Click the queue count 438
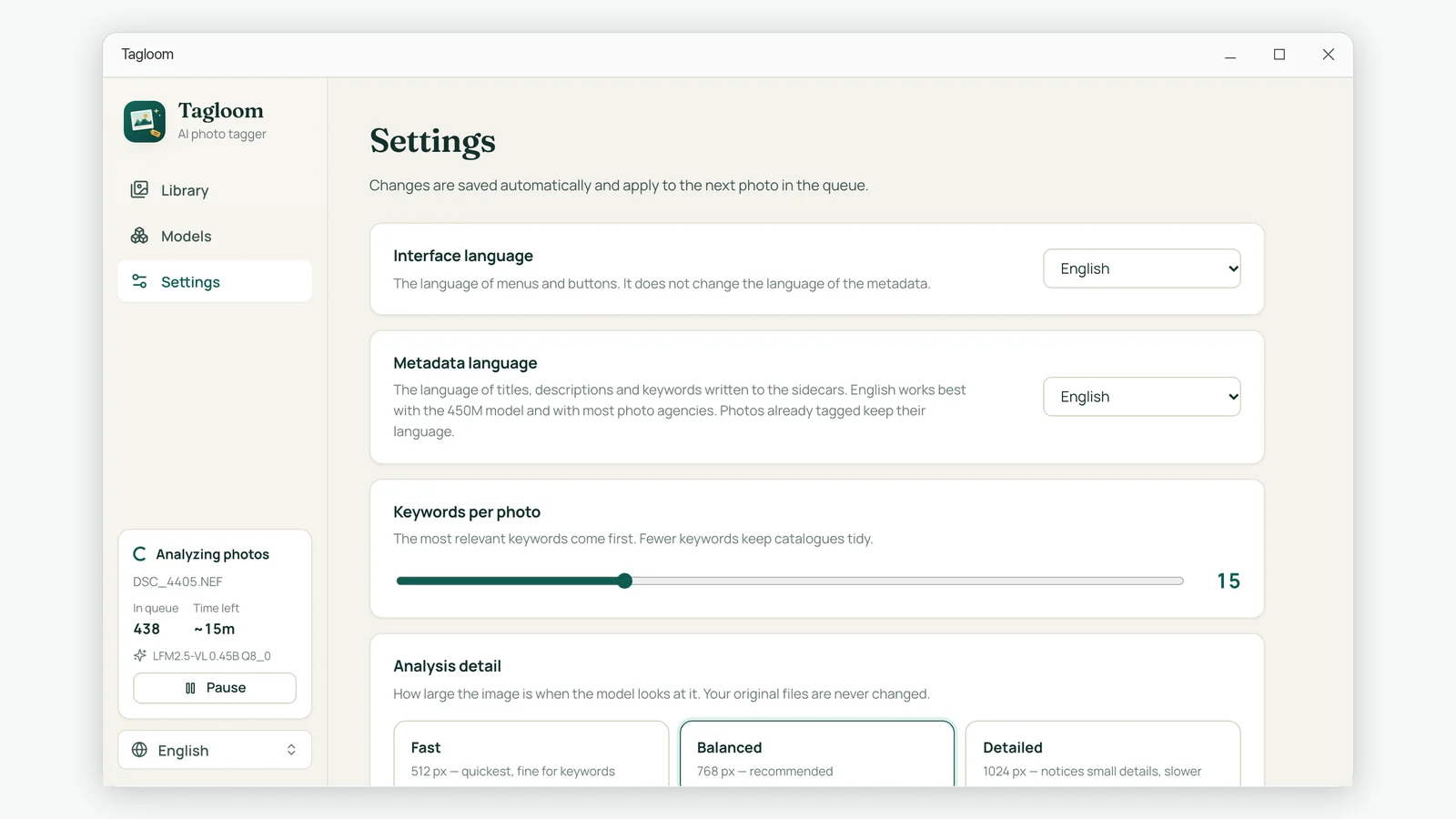 click(x=147, y=629)
